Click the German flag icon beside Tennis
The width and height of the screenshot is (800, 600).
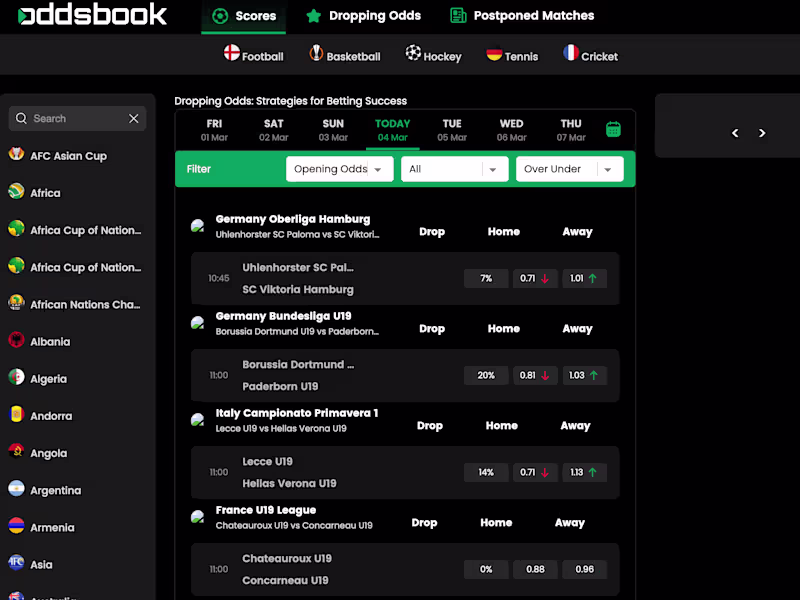pyautogui.click(x=494, y=53)
